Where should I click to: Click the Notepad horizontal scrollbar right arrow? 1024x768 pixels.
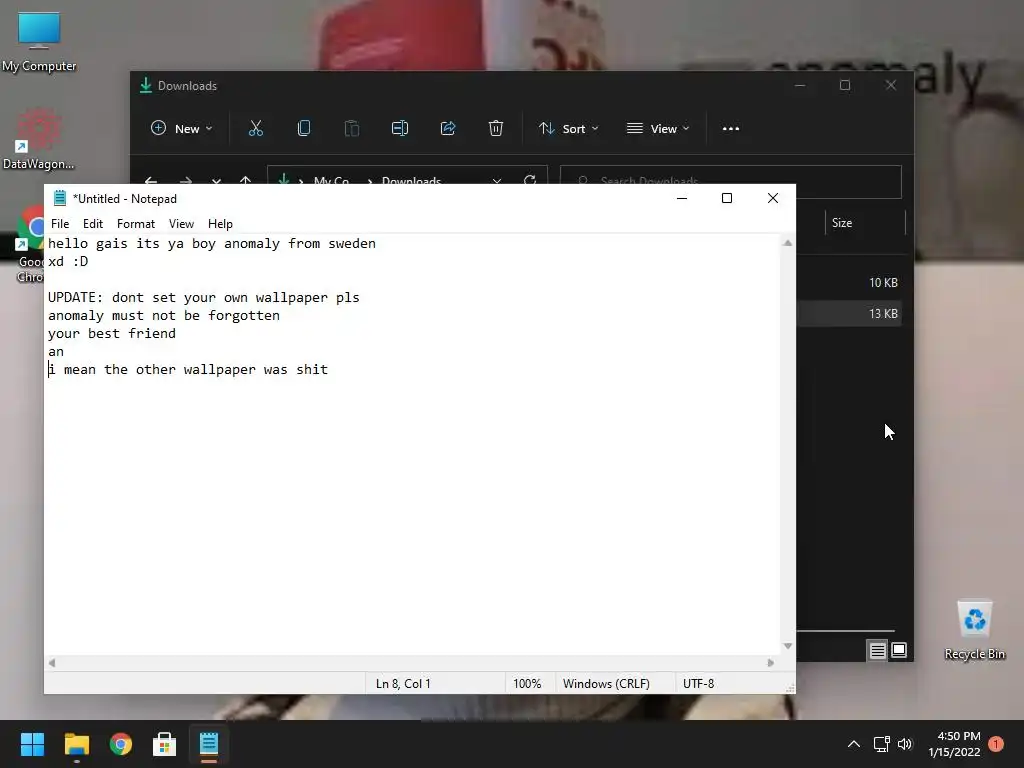[x=771, y=663]
